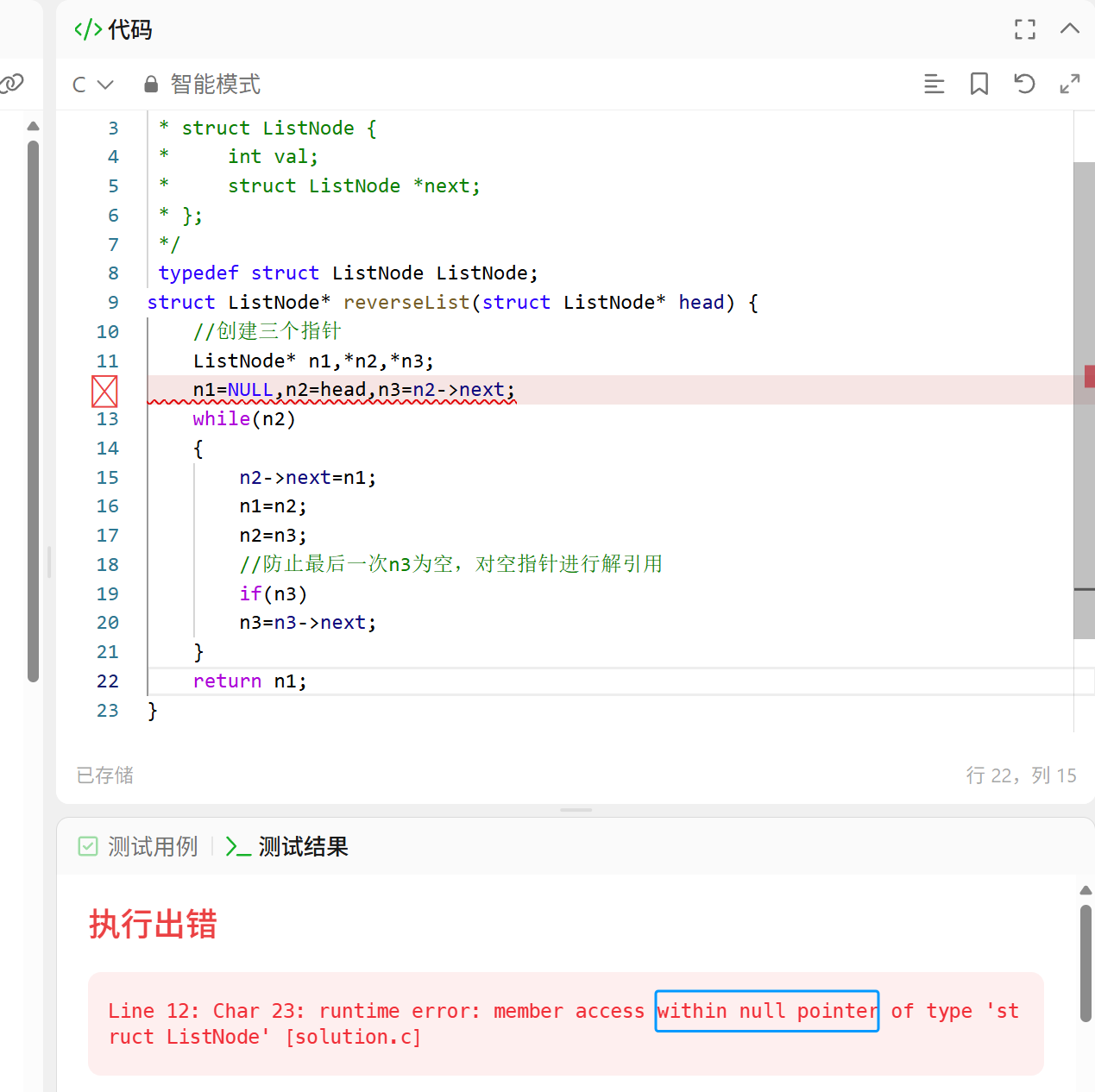1095x1092 pixels.
Task: Click the scroll up arrow of left pane
Action: (33, 126)
